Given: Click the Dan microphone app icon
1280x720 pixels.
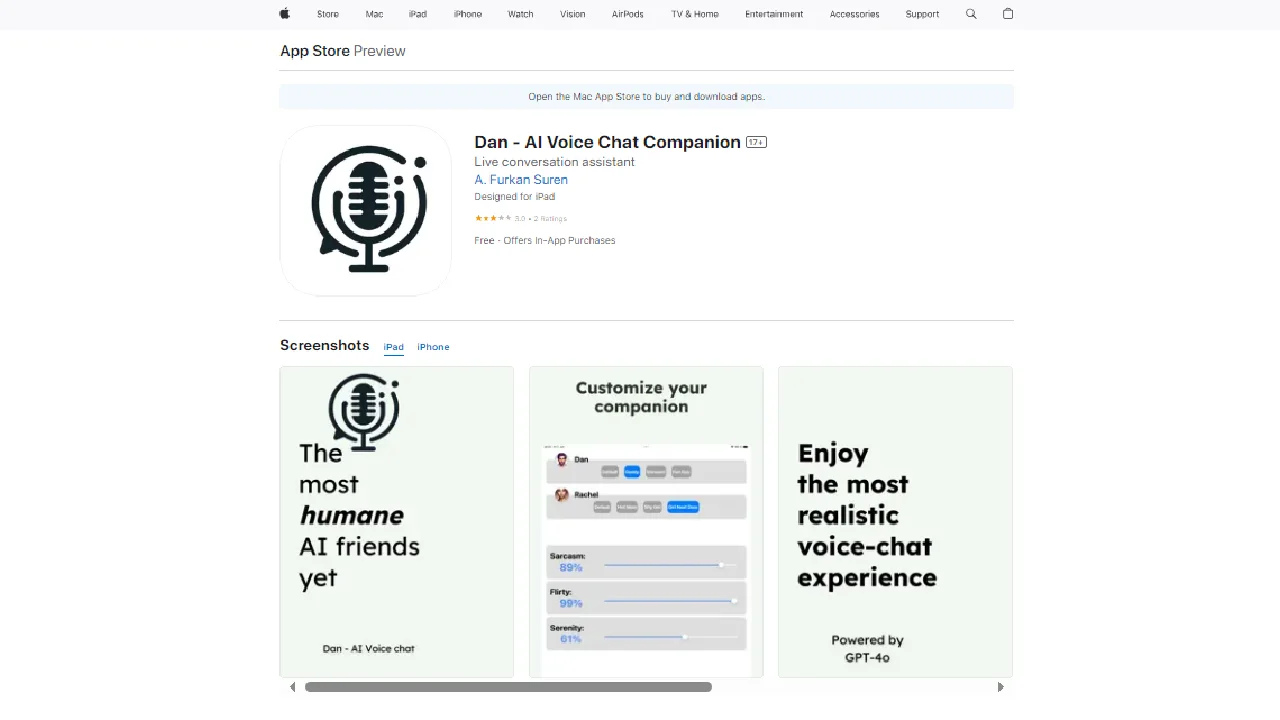Looking at the screenshot, I should pyautogui.click(x=365, y=210).
